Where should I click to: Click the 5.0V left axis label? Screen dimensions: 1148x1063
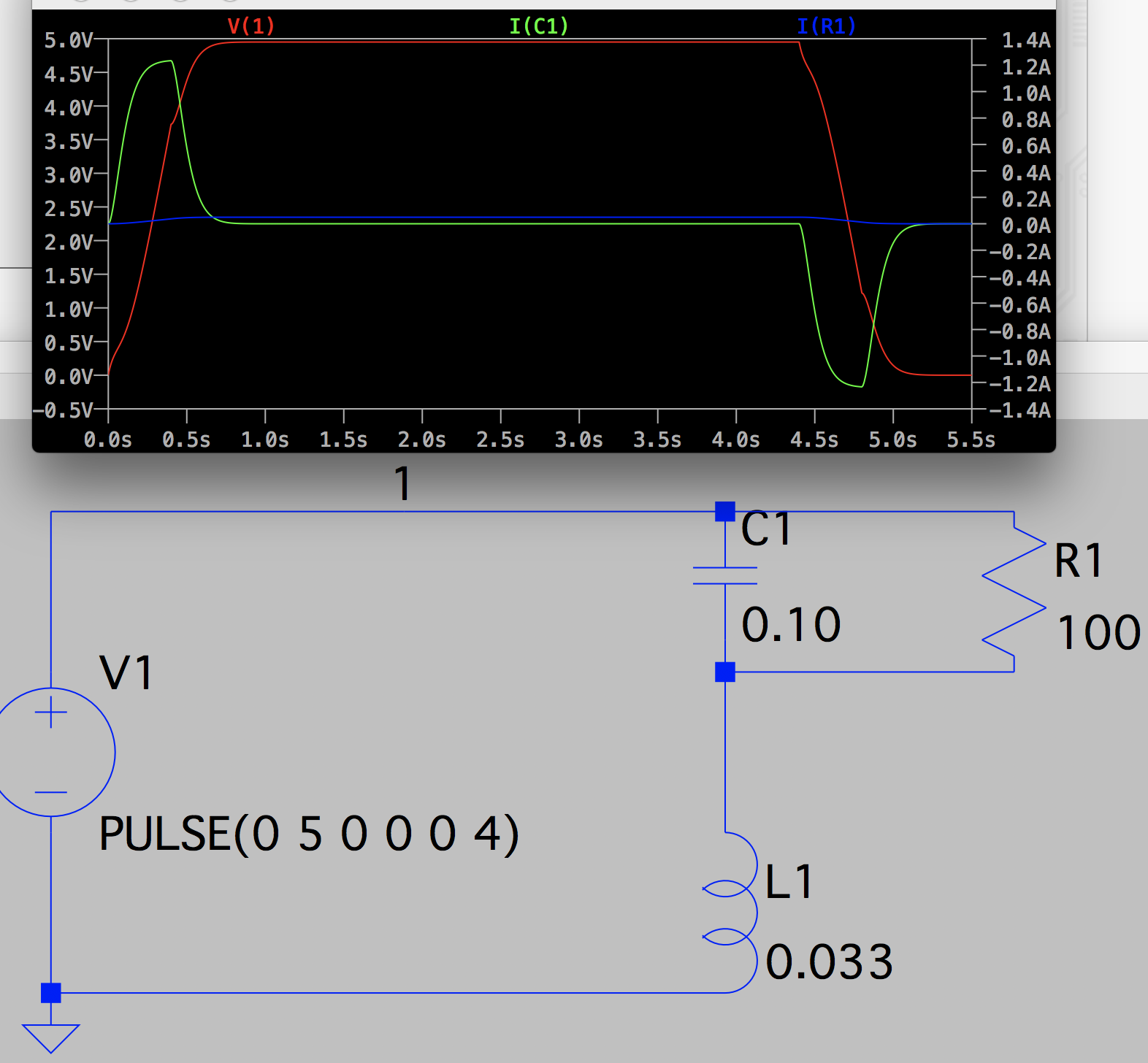69,40
